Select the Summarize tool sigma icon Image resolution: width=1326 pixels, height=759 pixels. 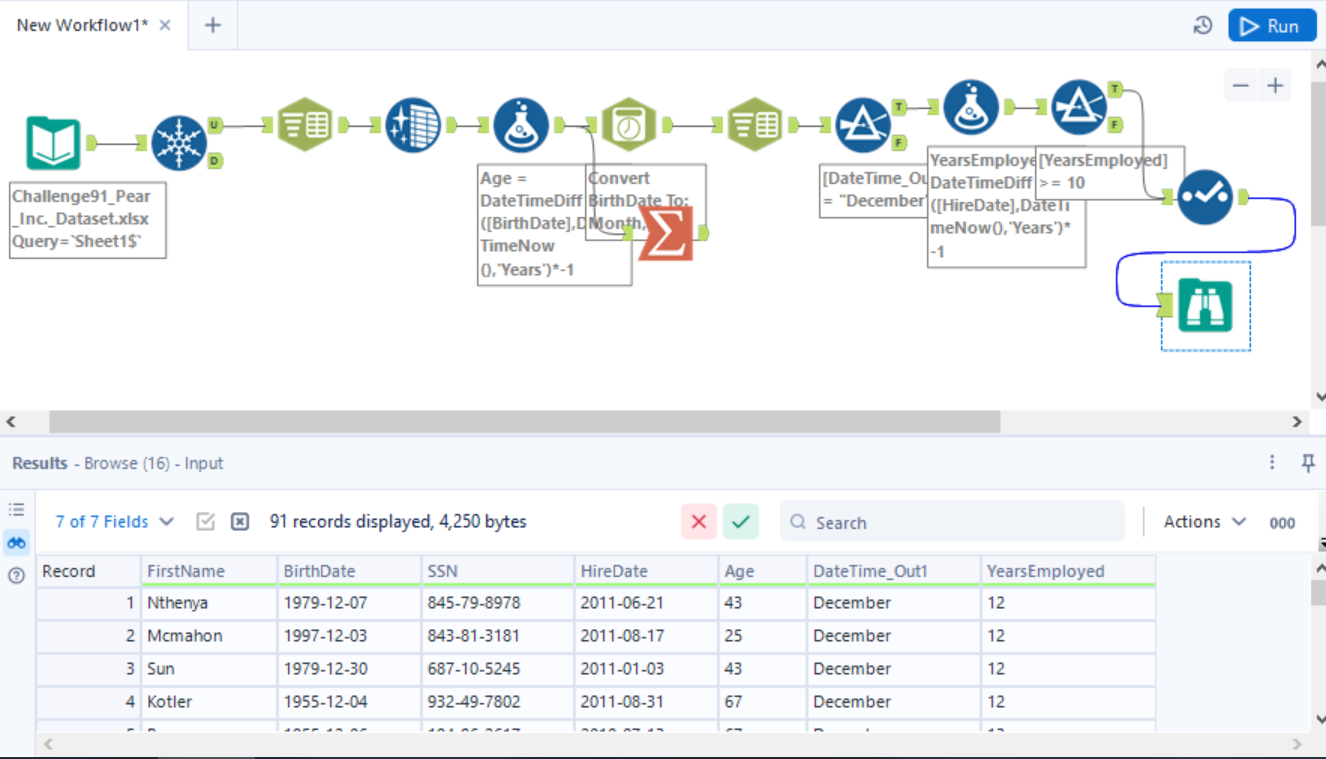[665, 232]
